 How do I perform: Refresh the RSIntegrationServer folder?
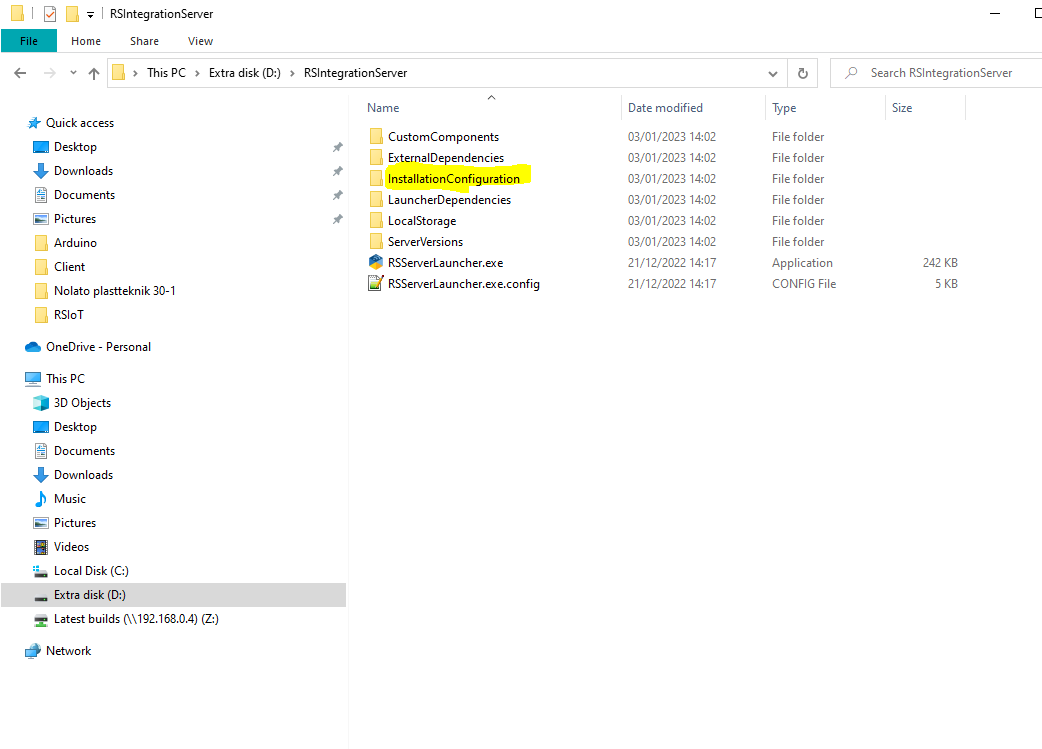tap(803, 73)
